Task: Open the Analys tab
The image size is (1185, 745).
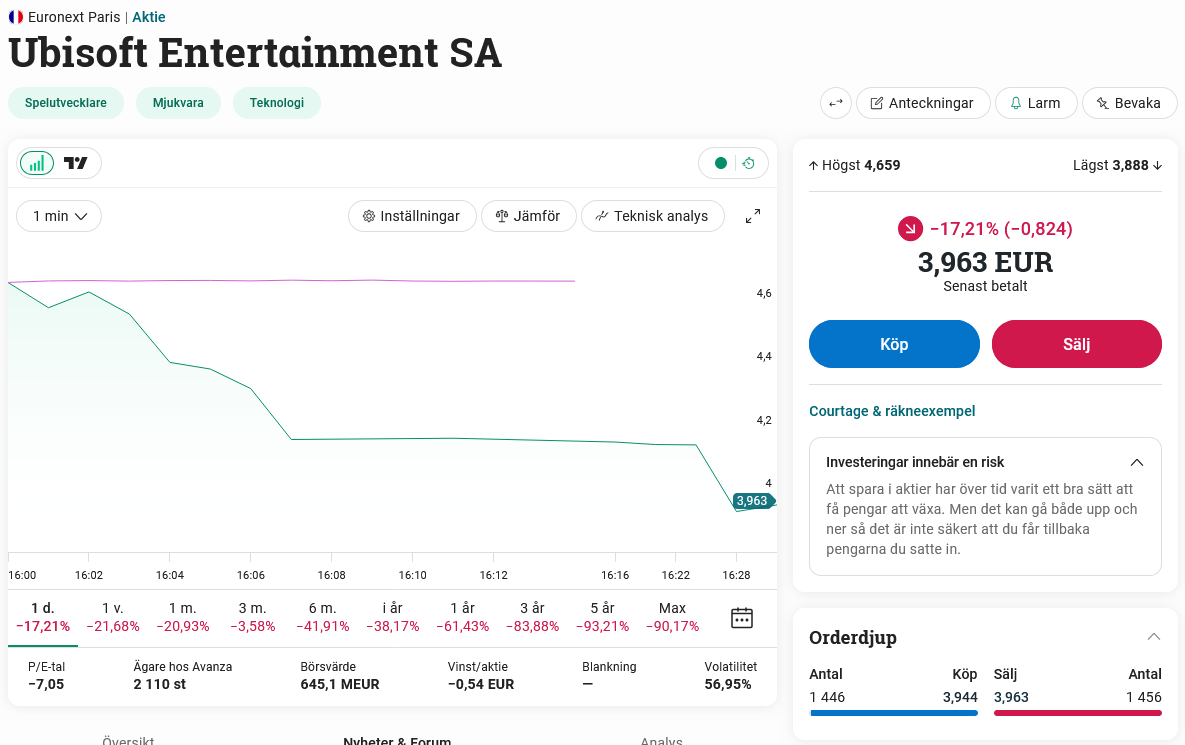Action: (x=661, y=740)
